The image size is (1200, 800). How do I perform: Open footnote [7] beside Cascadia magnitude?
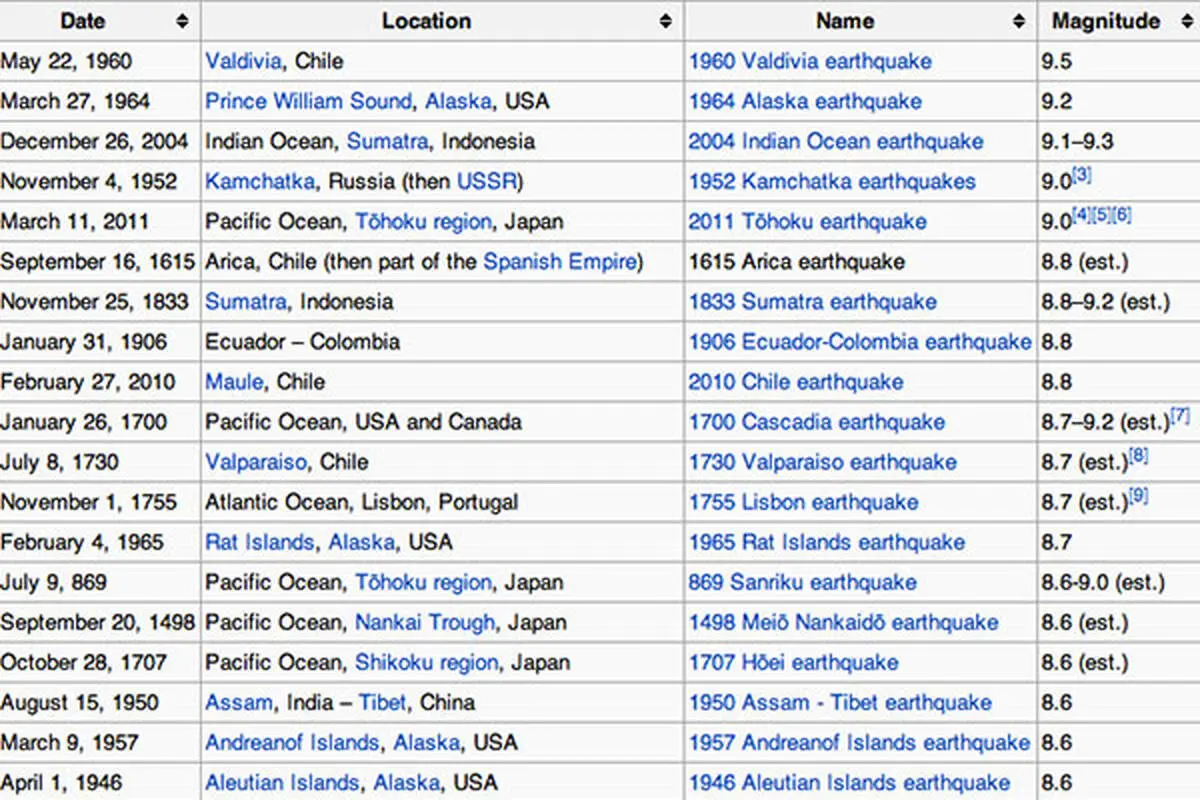point(1180,415)
